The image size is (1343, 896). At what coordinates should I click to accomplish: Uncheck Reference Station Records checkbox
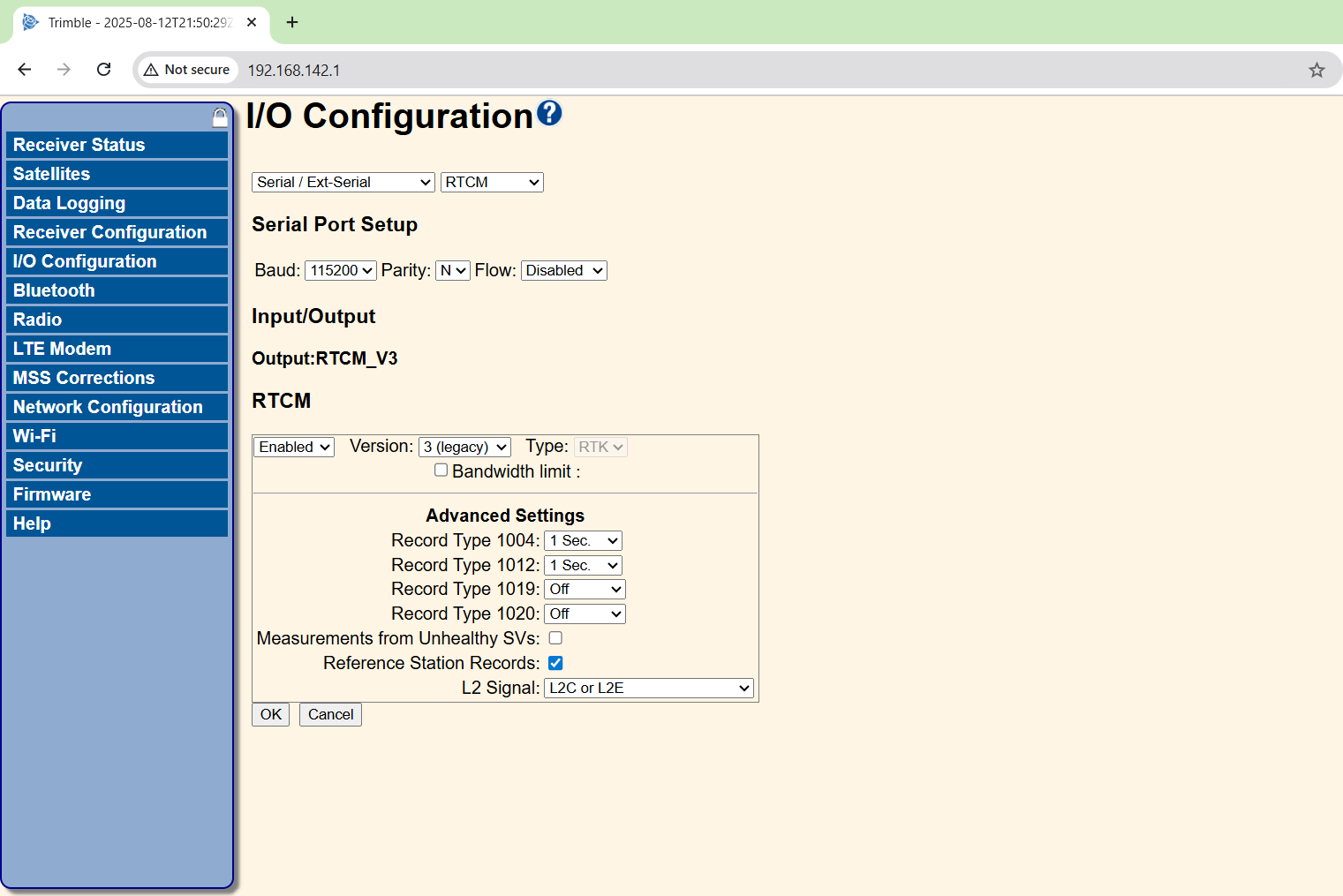pos(555,663)
